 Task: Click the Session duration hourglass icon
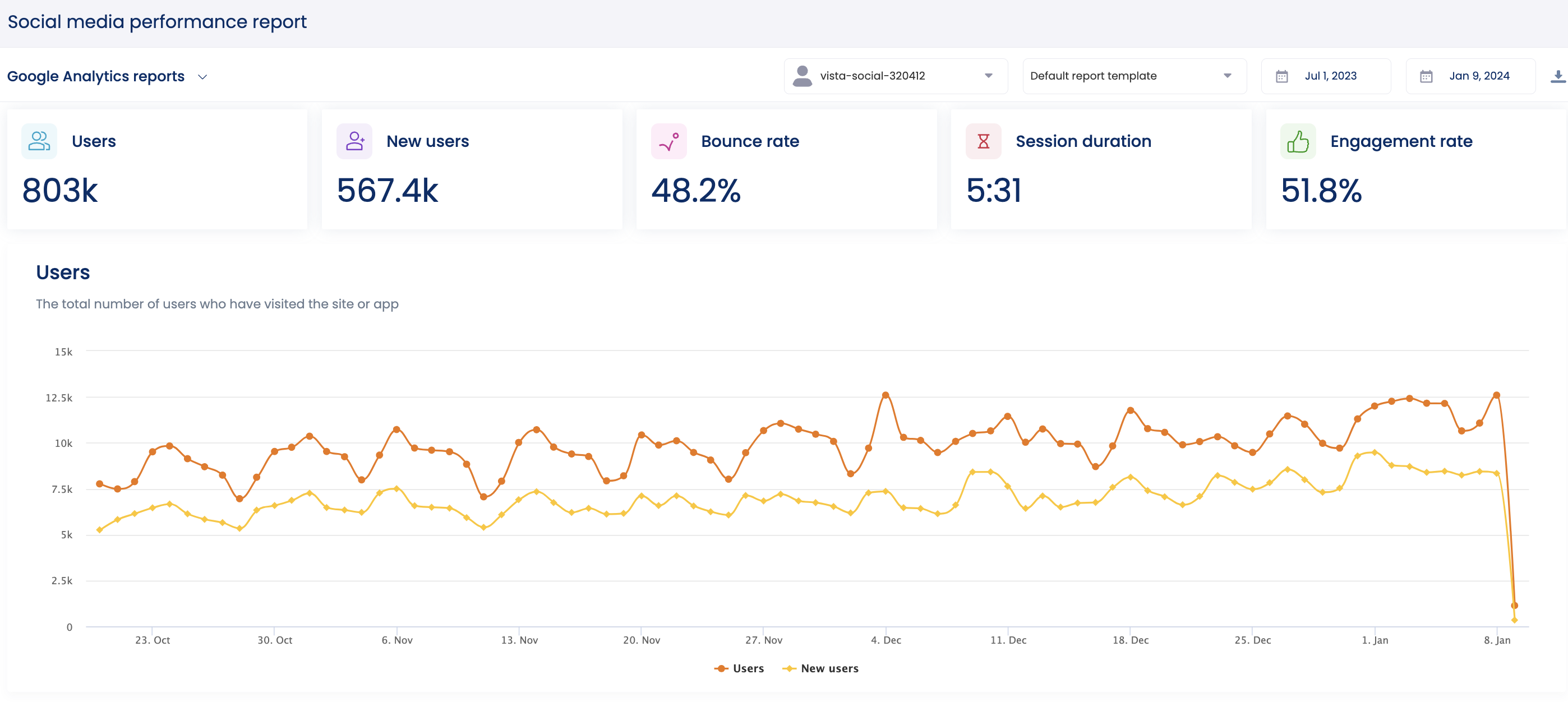click(983, 141)
